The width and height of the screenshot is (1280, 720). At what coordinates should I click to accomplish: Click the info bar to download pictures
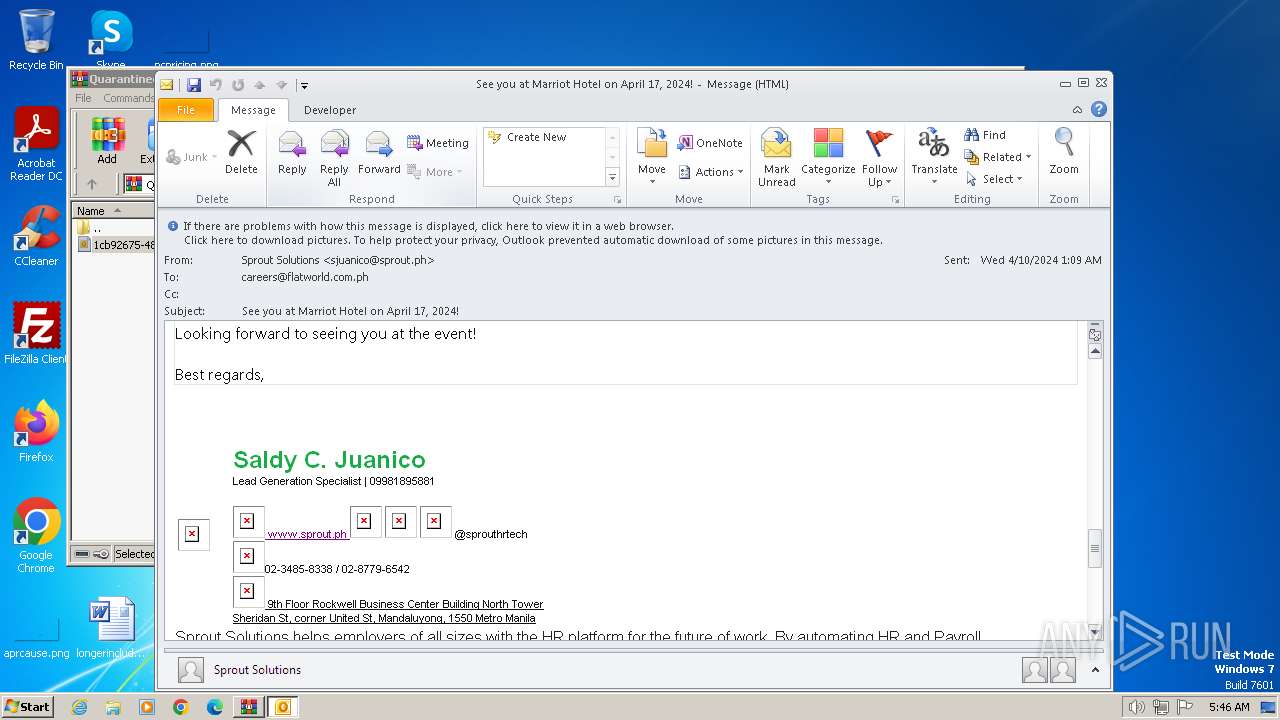point(533,240)
